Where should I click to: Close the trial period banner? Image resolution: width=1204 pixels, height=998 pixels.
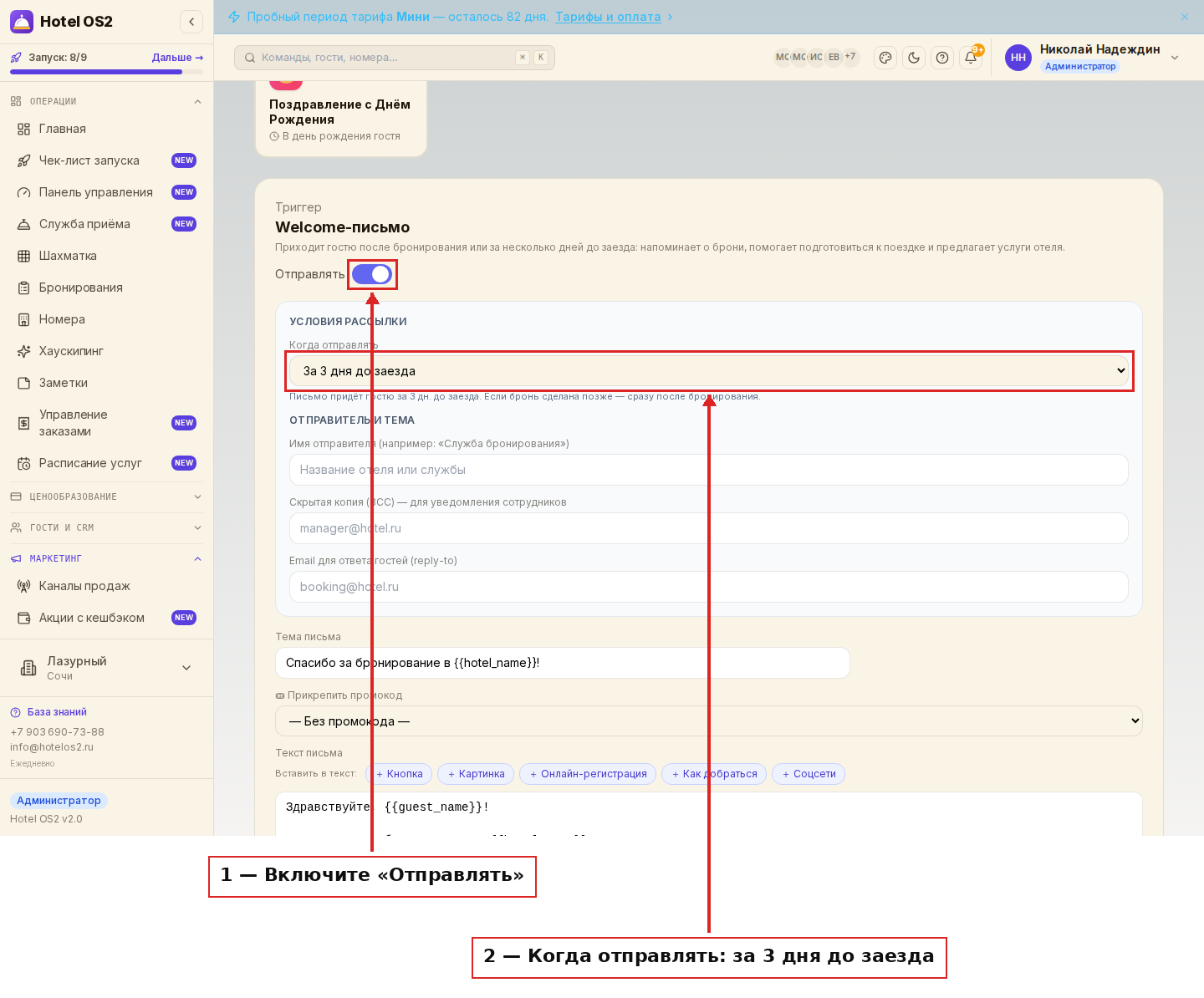pos(1185,17)
